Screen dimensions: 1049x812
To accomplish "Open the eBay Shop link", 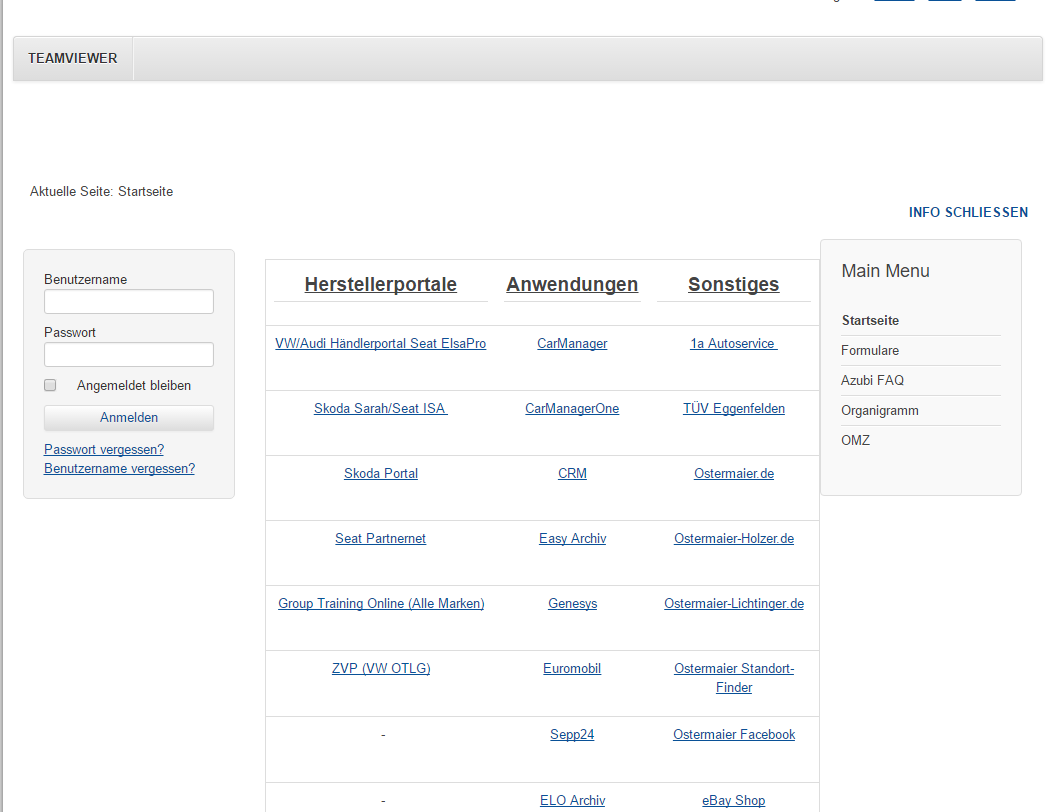I will pos(733,800).
